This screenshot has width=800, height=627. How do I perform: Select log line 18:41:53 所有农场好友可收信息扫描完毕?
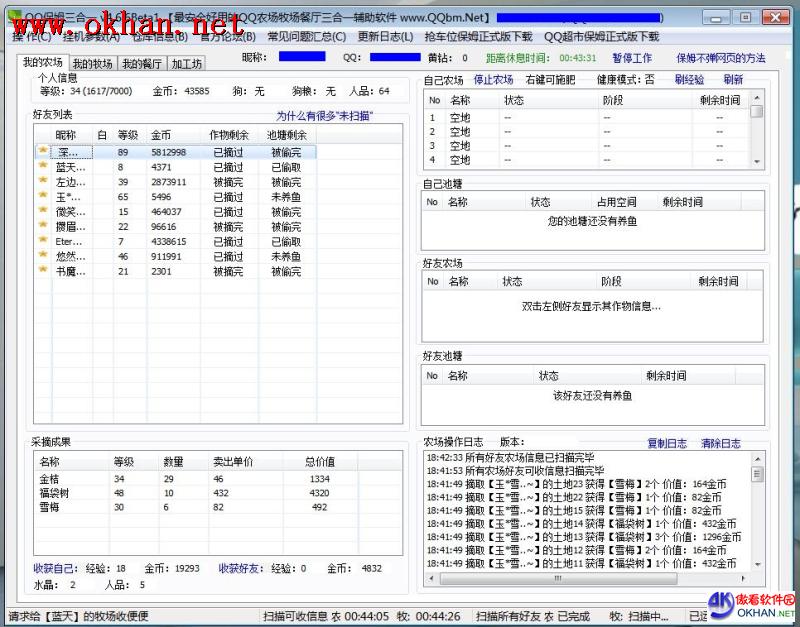click(516, 471)
